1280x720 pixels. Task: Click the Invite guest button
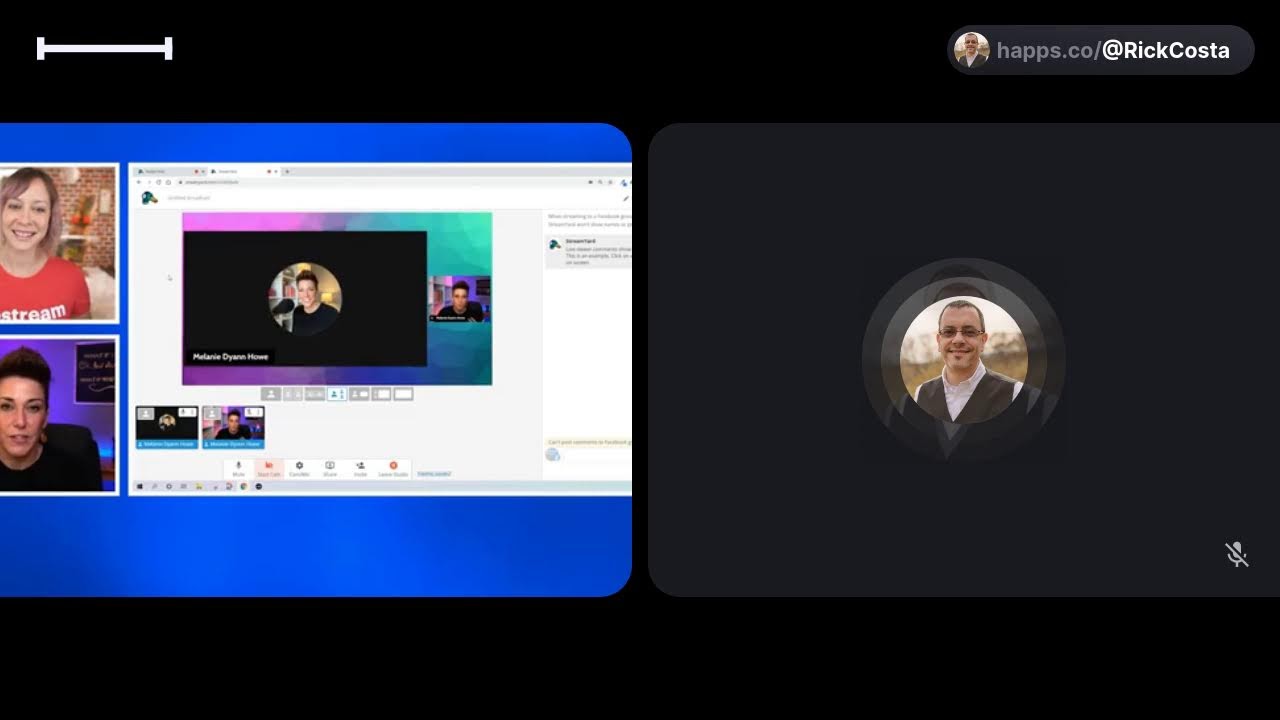pos(360,469)
